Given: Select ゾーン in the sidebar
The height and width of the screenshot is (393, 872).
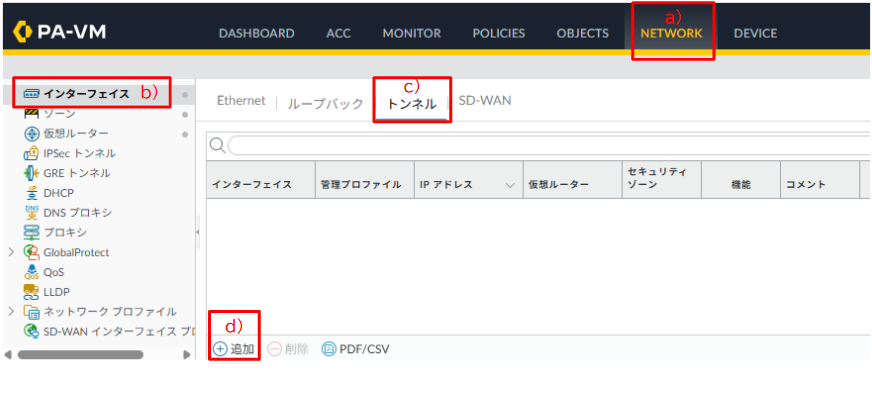Looking at the screenshot, I should (60, 114).
